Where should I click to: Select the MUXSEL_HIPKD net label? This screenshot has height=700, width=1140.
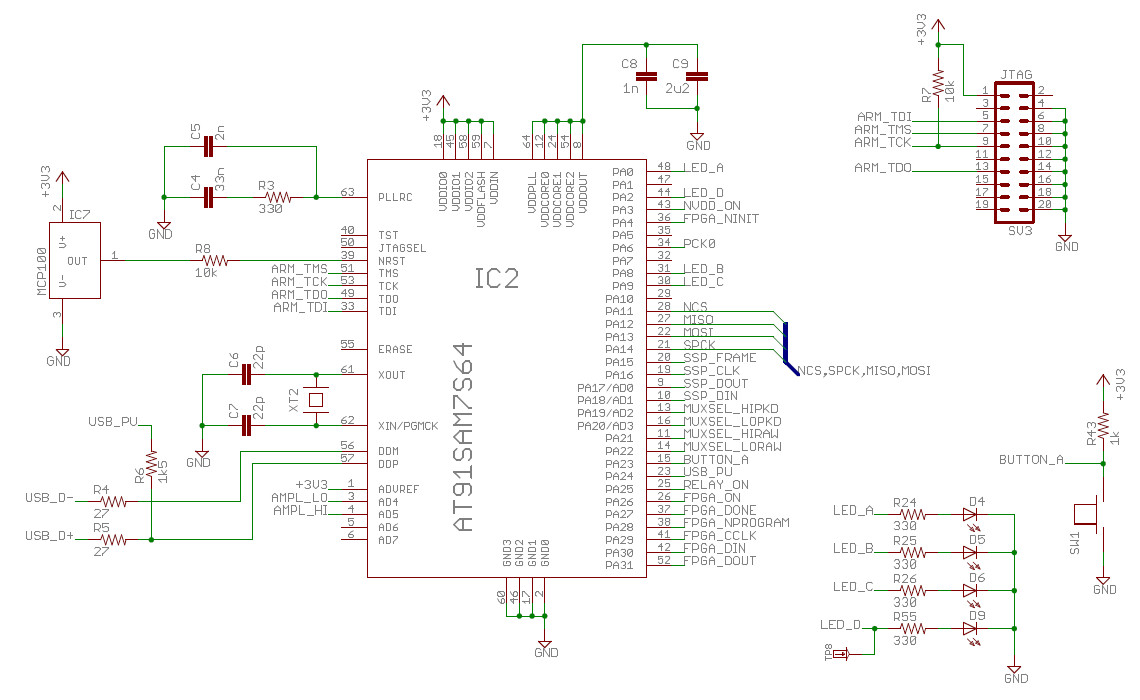(731, 409)
